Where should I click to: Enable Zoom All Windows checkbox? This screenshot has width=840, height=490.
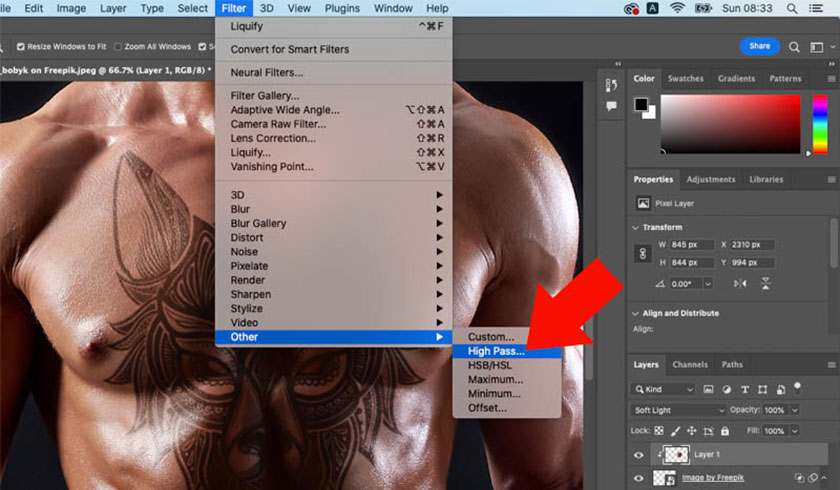118,47
